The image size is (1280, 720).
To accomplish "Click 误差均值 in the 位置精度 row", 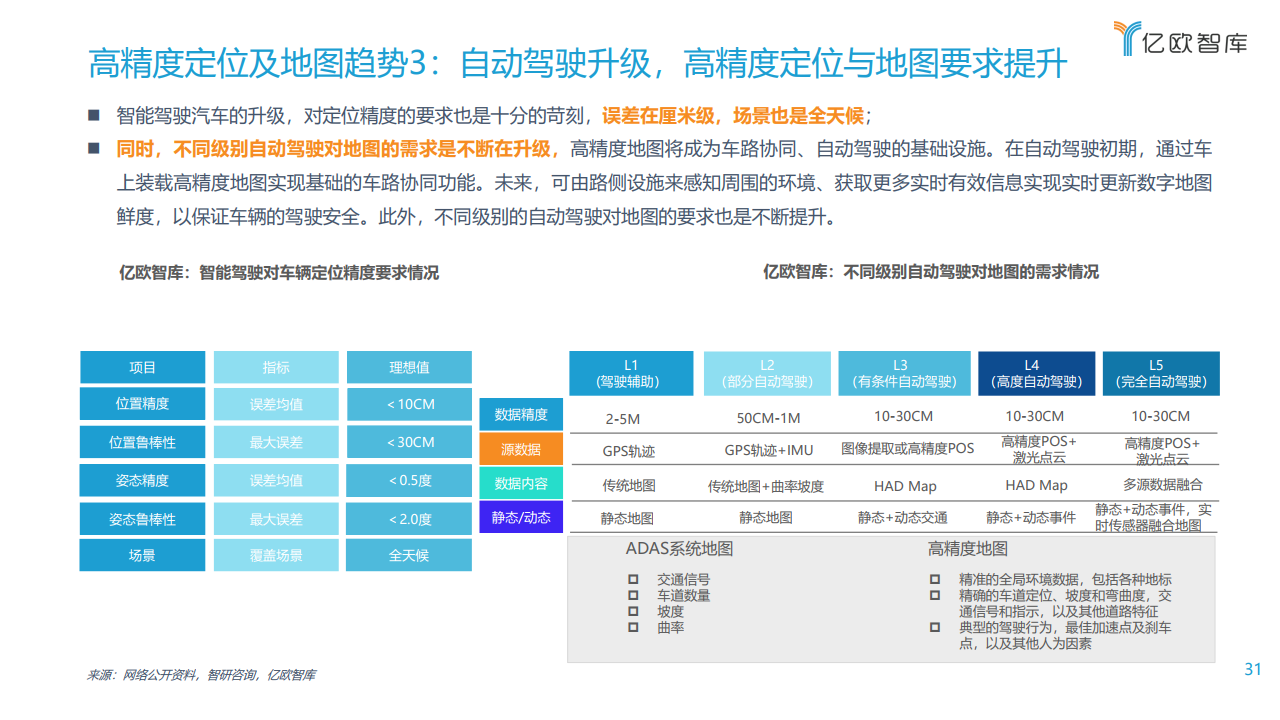I will pyautogui.click(x=276, y=404).
